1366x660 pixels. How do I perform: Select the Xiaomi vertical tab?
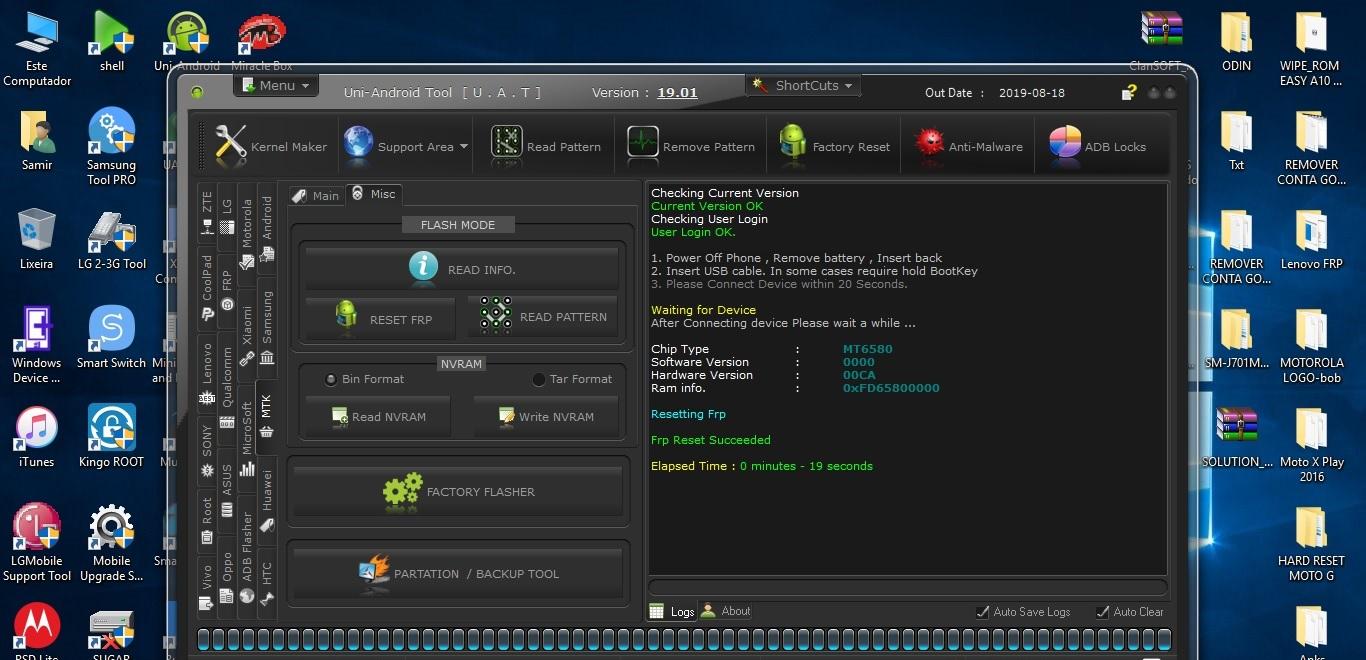coord(247,338)
